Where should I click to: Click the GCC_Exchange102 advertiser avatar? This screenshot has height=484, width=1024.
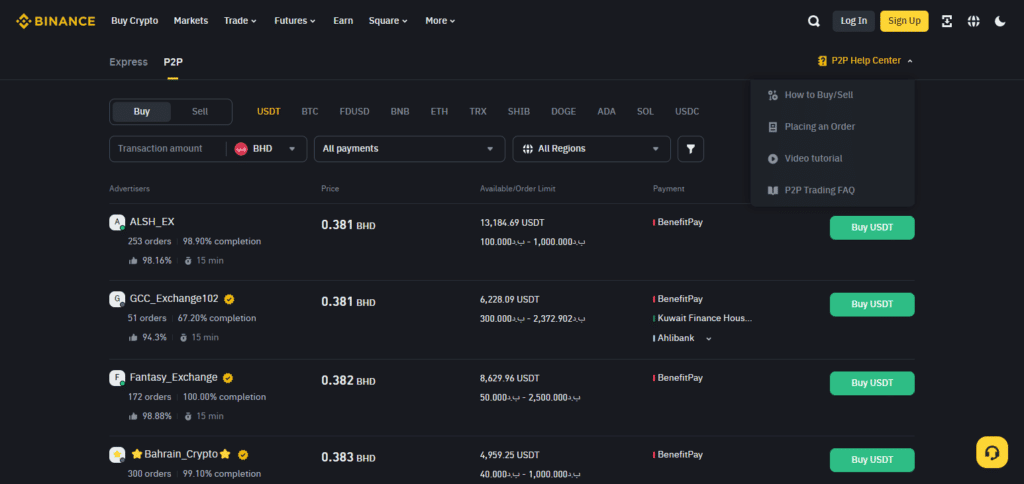pos(117,300)
